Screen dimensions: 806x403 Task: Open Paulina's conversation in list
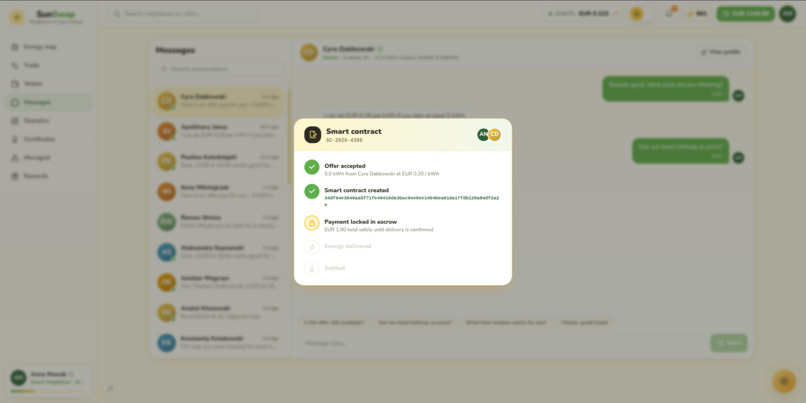pyautogui.click(x=219, y=161)
